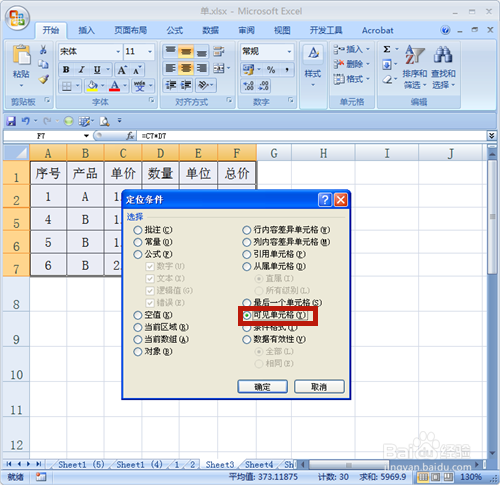This screenshot has height=485, width=500.
Task: Click the ribbon Help icon
Action: coord(445,30)
